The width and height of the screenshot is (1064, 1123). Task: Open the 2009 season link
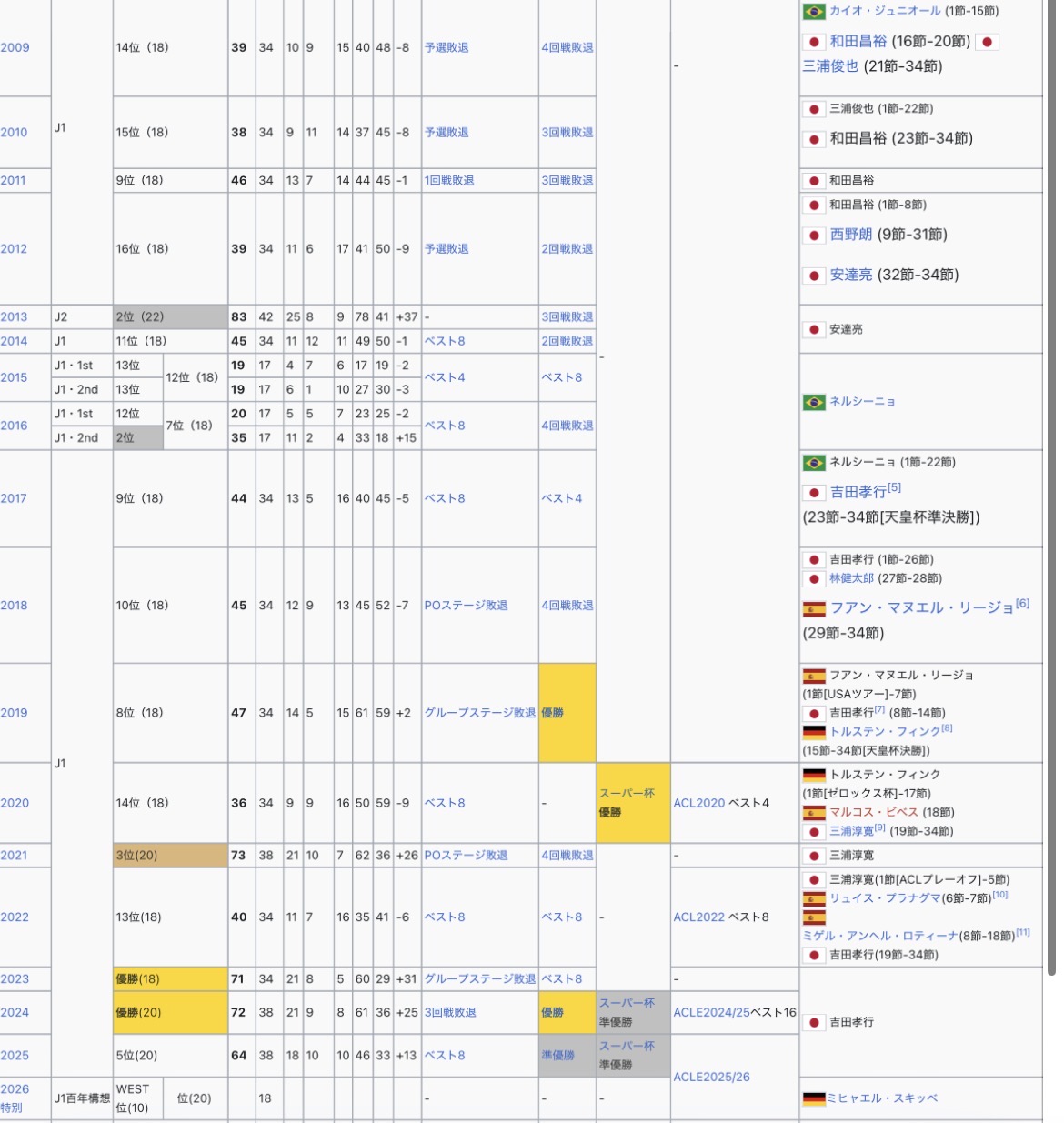click(x=15, y=47)
